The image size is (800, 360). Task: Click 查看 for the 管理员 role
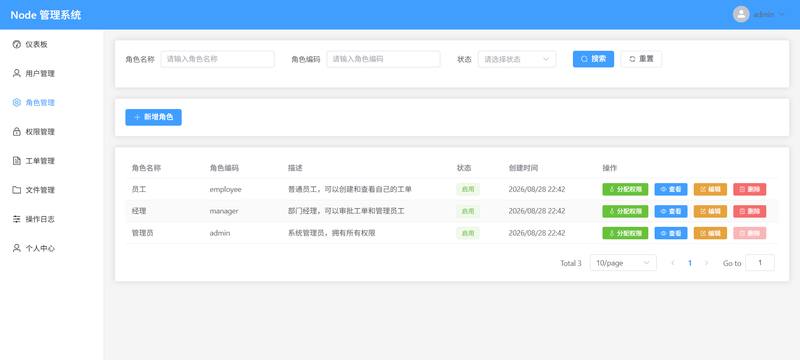click(671, 233)
